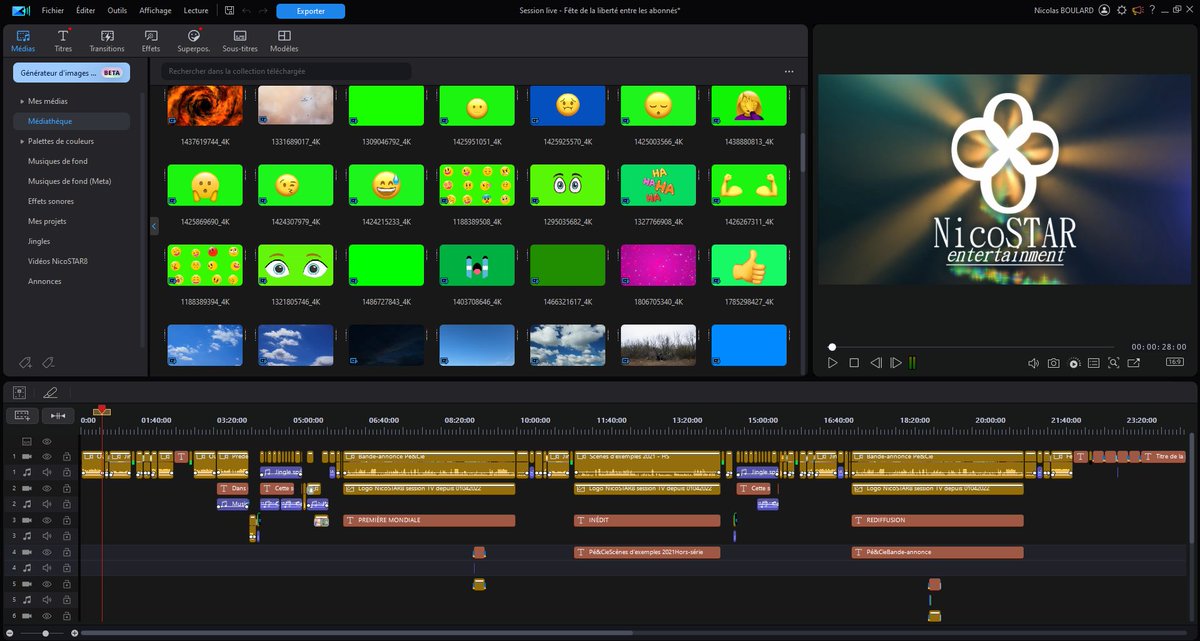The height and width of the screenshot is (641, 1200).
Task: Open the user account icon beside Nicolas BOULARD
Action: (x=1104, y=10)
